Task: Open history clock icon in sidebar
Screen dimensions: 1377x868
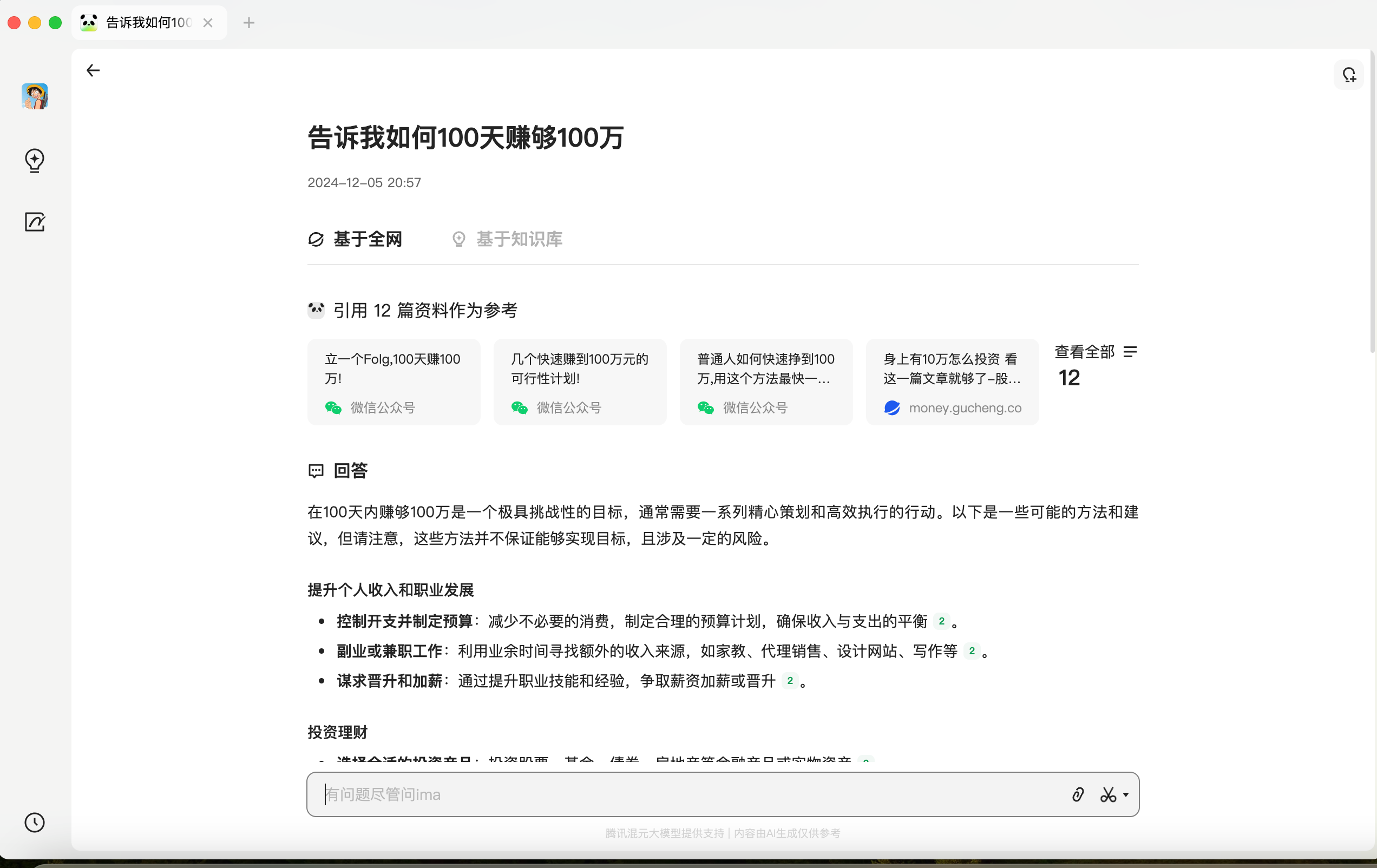Action: [34, 822]
